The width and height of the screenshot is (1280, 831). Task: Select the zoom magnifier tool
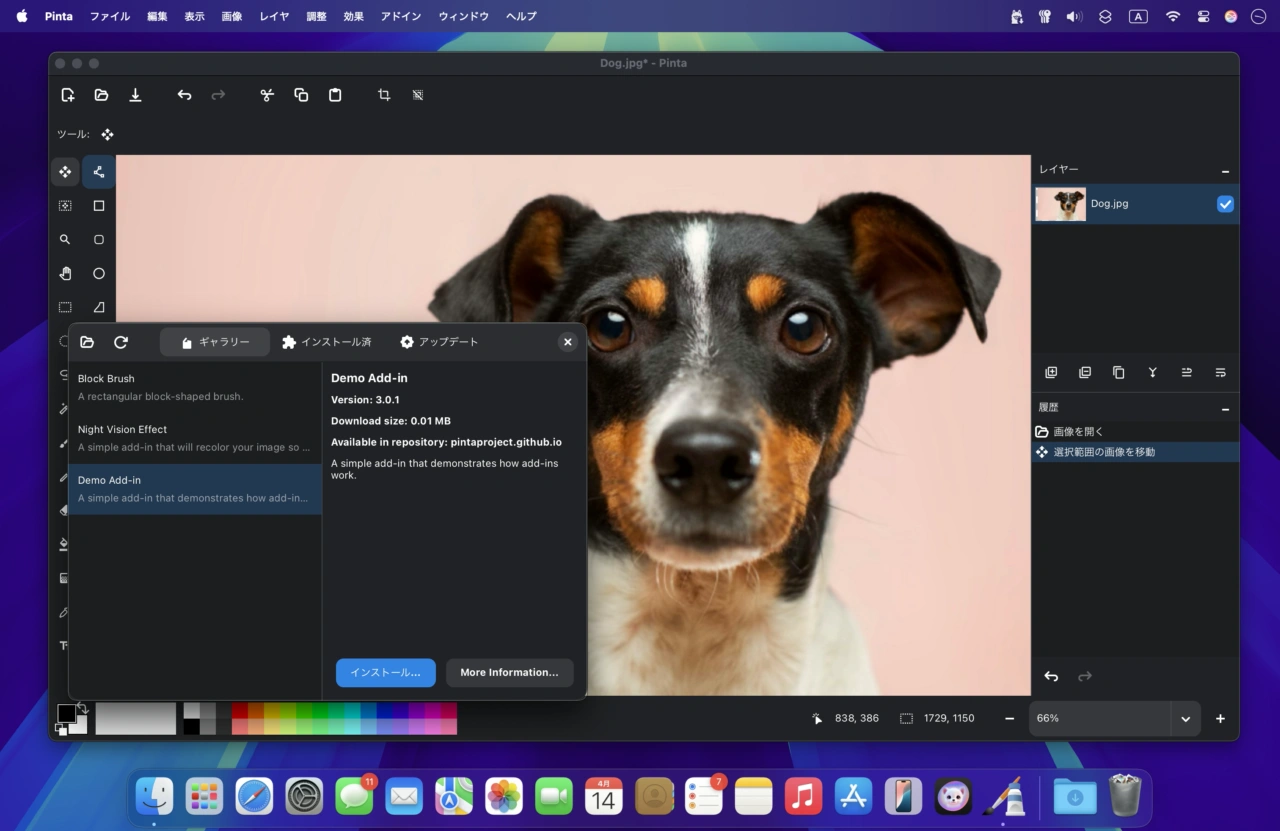tap(65, 240)
